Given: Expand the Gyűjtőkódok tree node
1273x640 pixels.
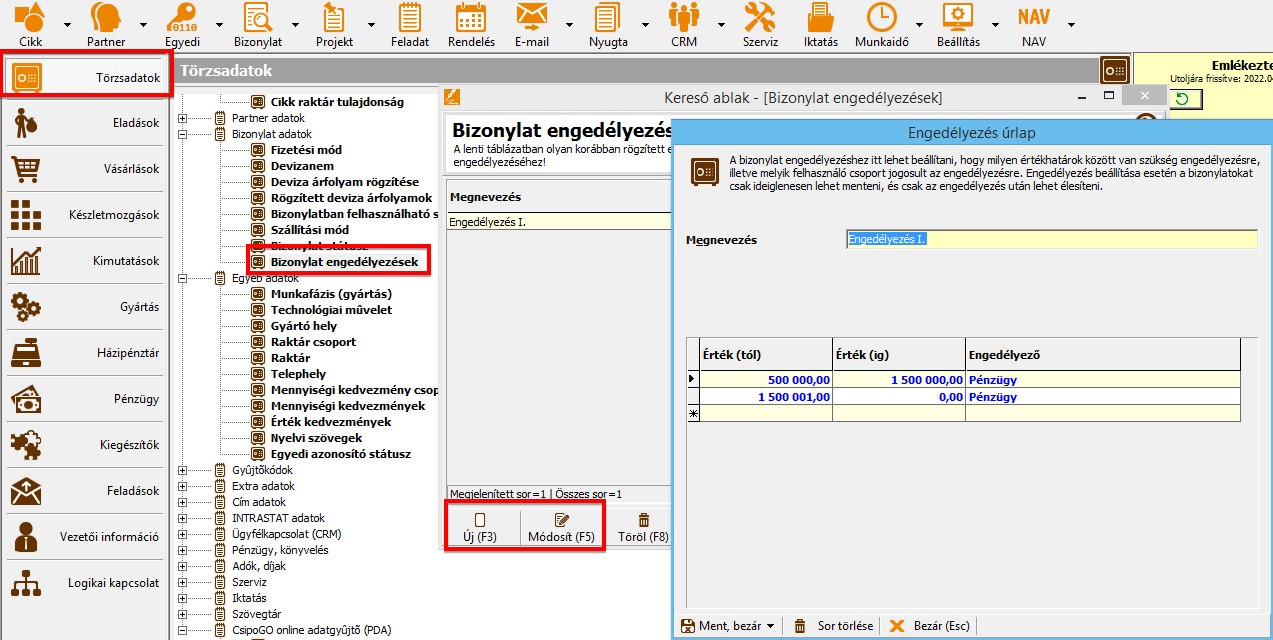Looking at the screenshot, I should pyautogui.click(x=183, y=470).
